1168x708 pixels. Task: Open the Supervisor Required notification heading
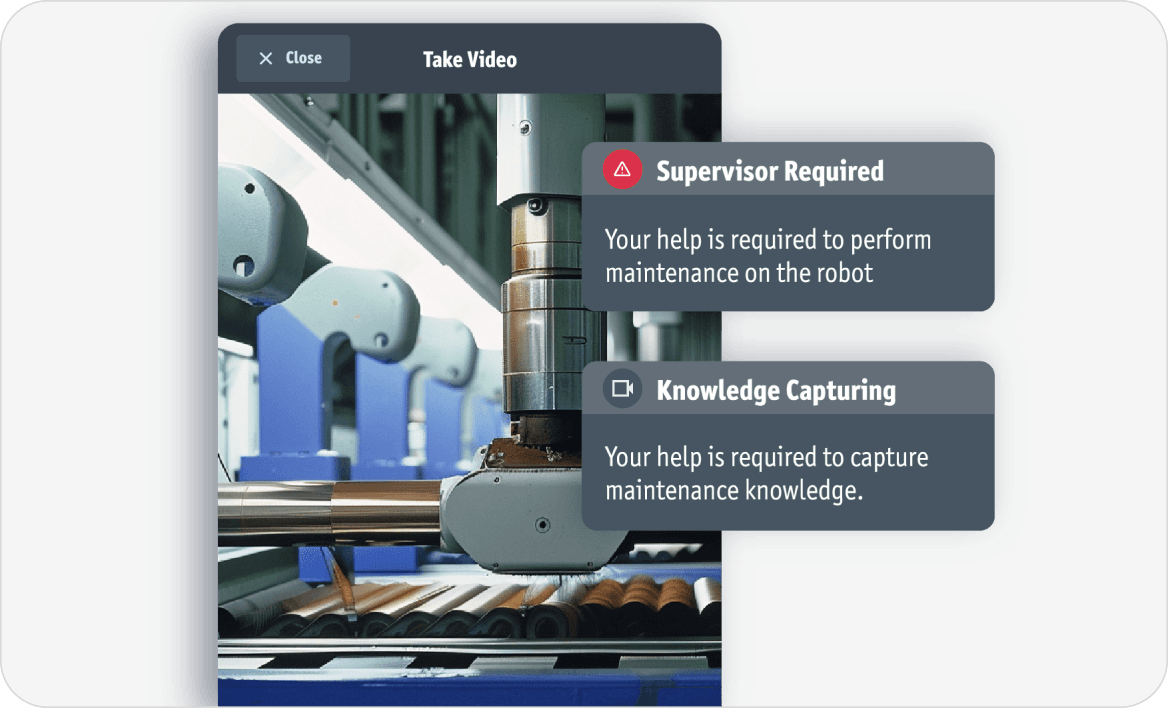pyautogui.click(x=769, y=171)
